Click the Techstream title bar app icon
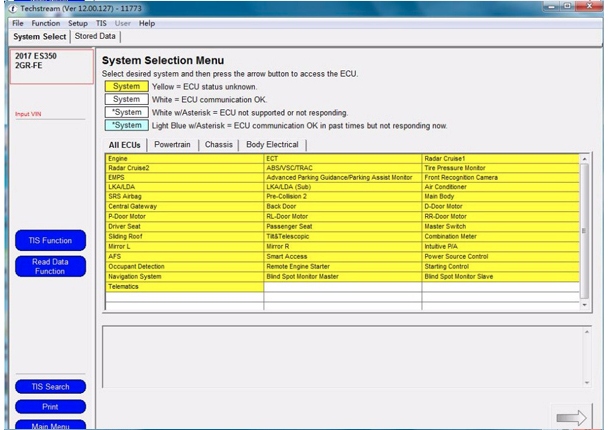614x430 pixels. [13, 8]
